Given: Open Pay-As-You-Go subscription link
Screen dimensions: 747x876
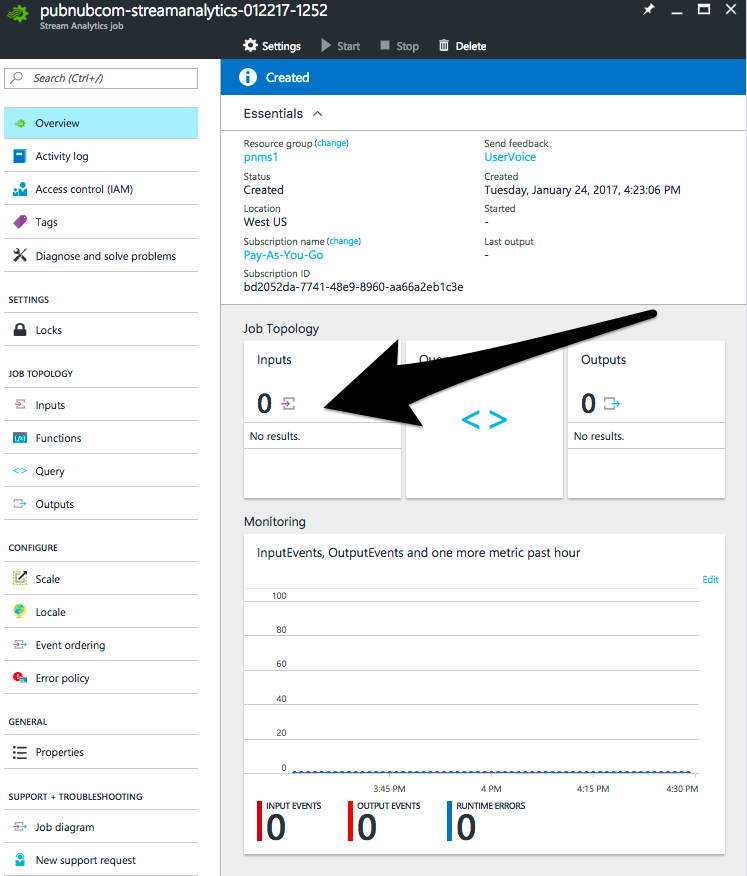Looking at the screenshot, I should (283, 255).
